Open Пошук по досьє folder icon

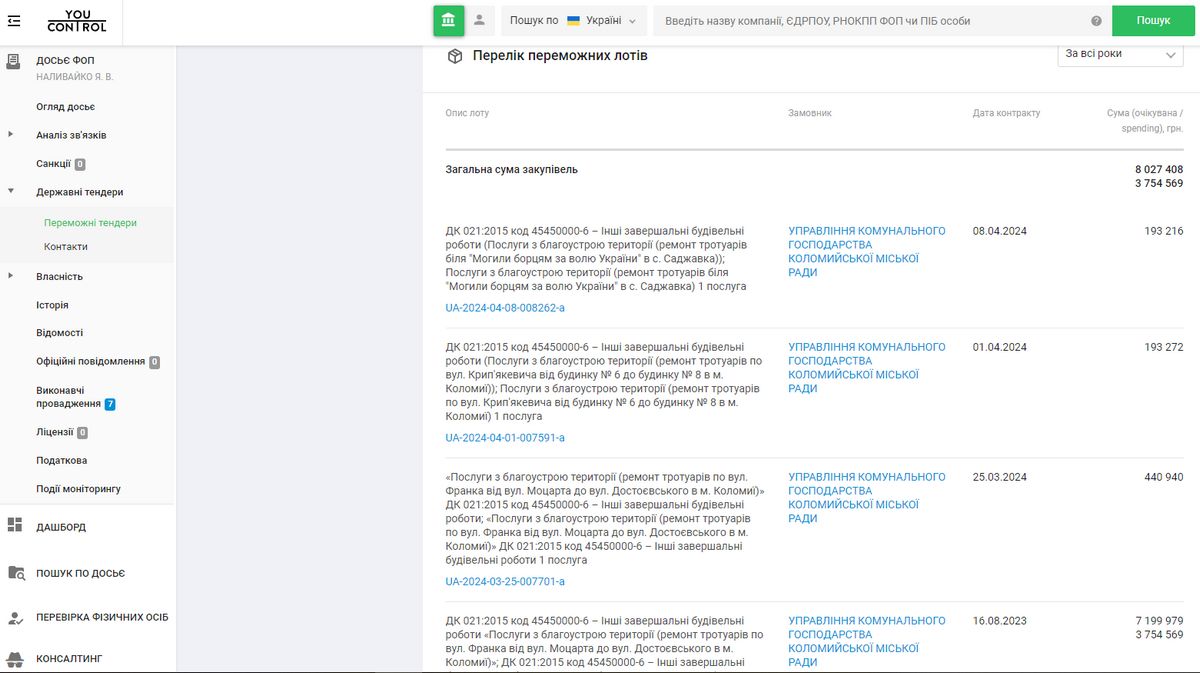(15, 573)
